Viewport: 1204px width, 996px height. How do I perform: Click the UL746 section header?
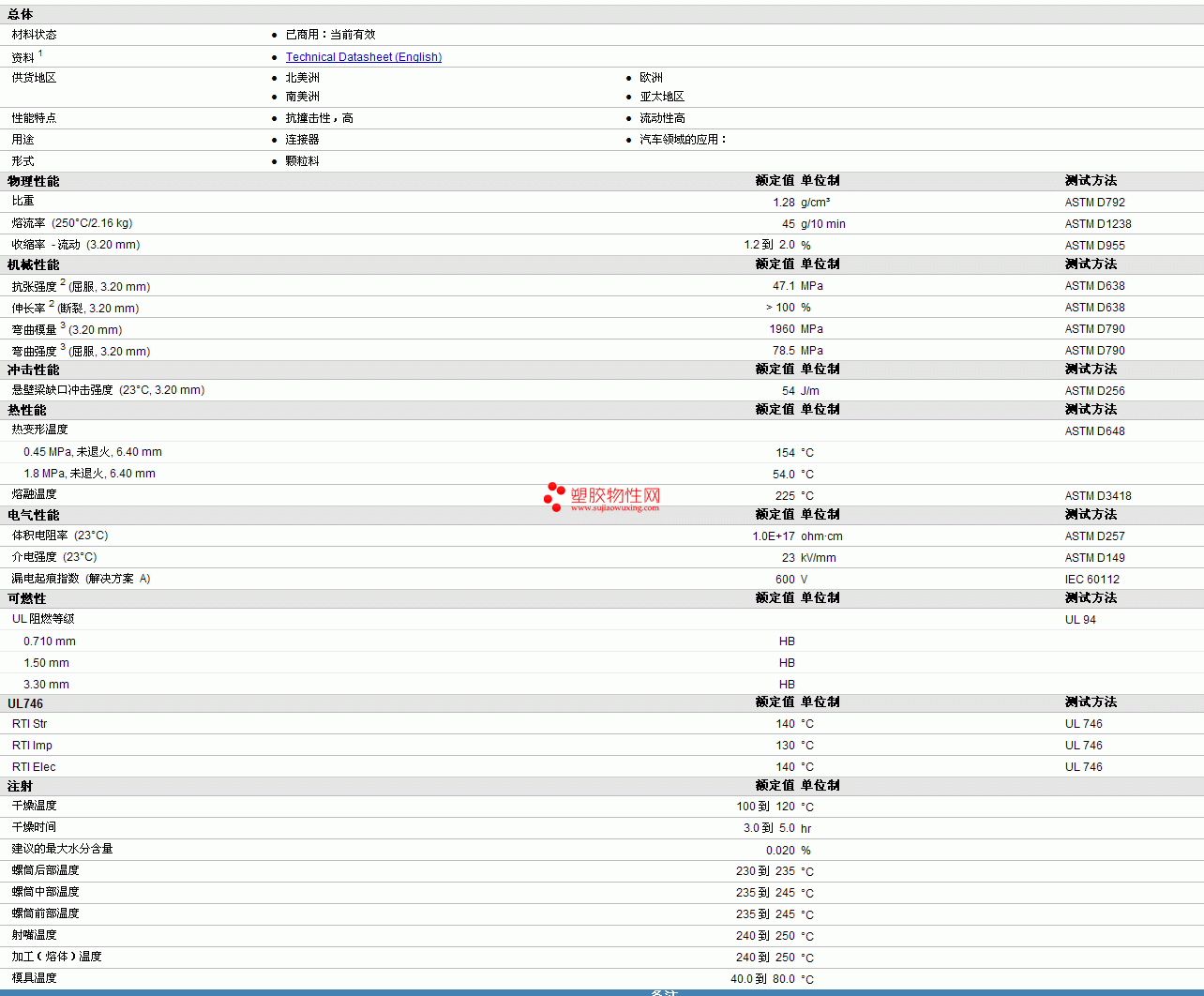pos(25,704)
